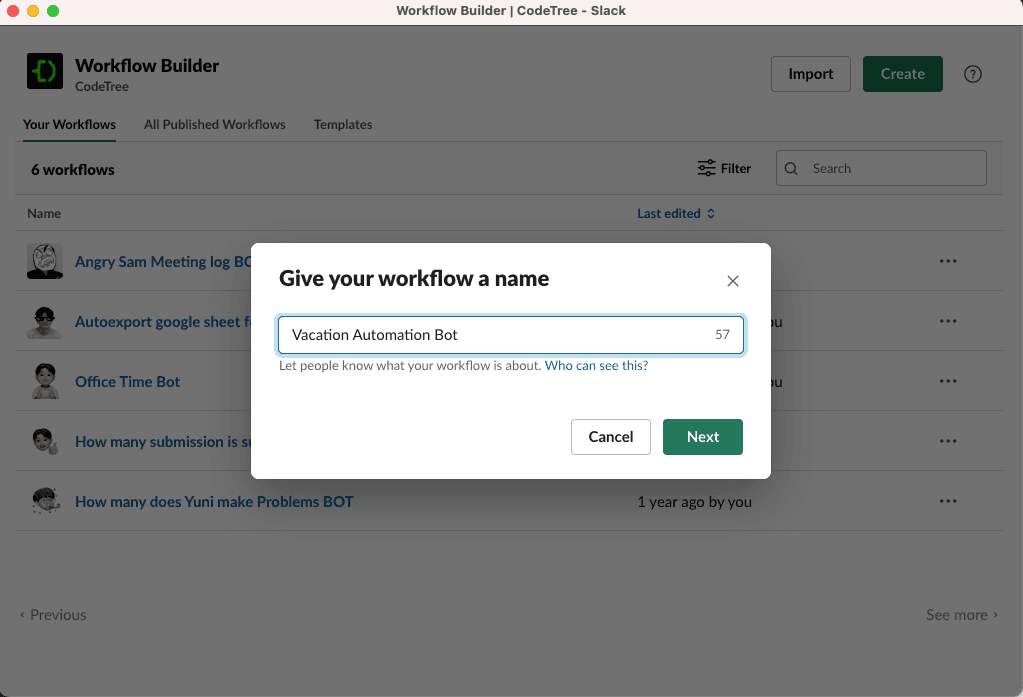Click the Yuni make Problems BOT avatar
Image resolution: width=1023 pixels, height=697 pixels.
coord(45,502)
